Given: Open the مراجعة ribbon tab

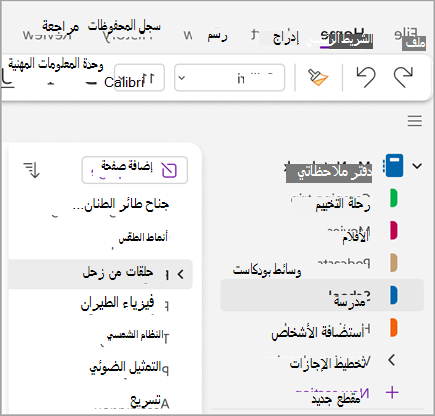Looking at the screenshot, I should coord(60,26).
